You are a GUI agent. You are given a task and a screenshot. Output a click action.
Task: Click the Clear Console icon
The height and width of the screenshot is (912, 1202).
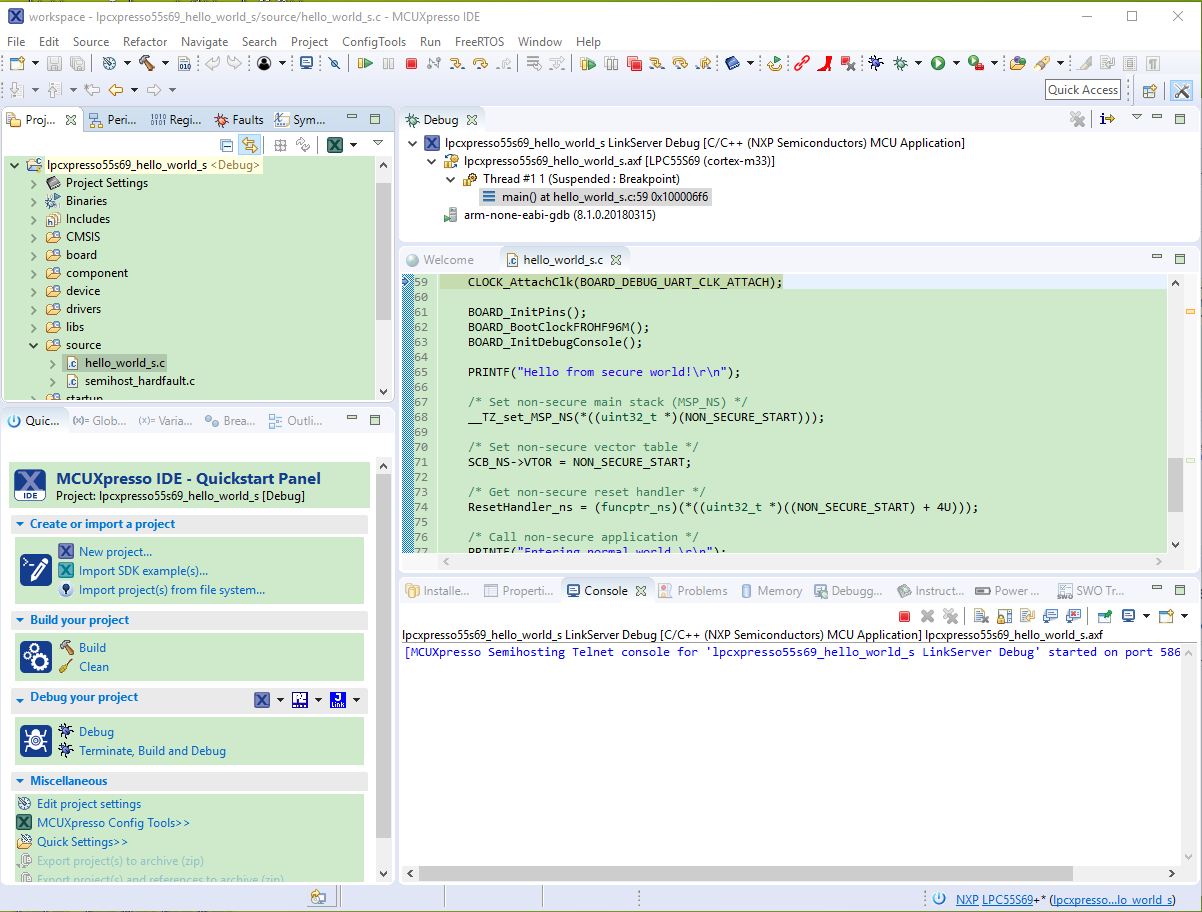pyautogui.click(x=982, y=616)
